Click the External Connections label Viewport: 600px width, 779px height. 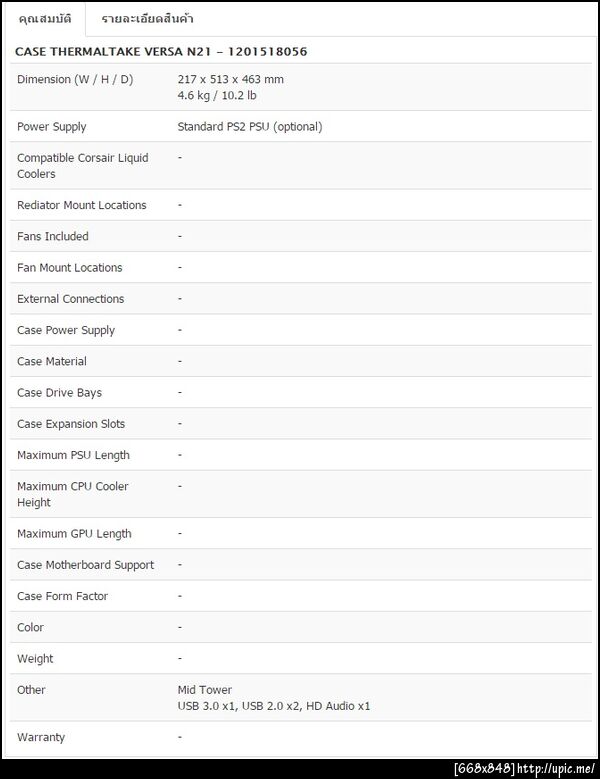(71, 299)
